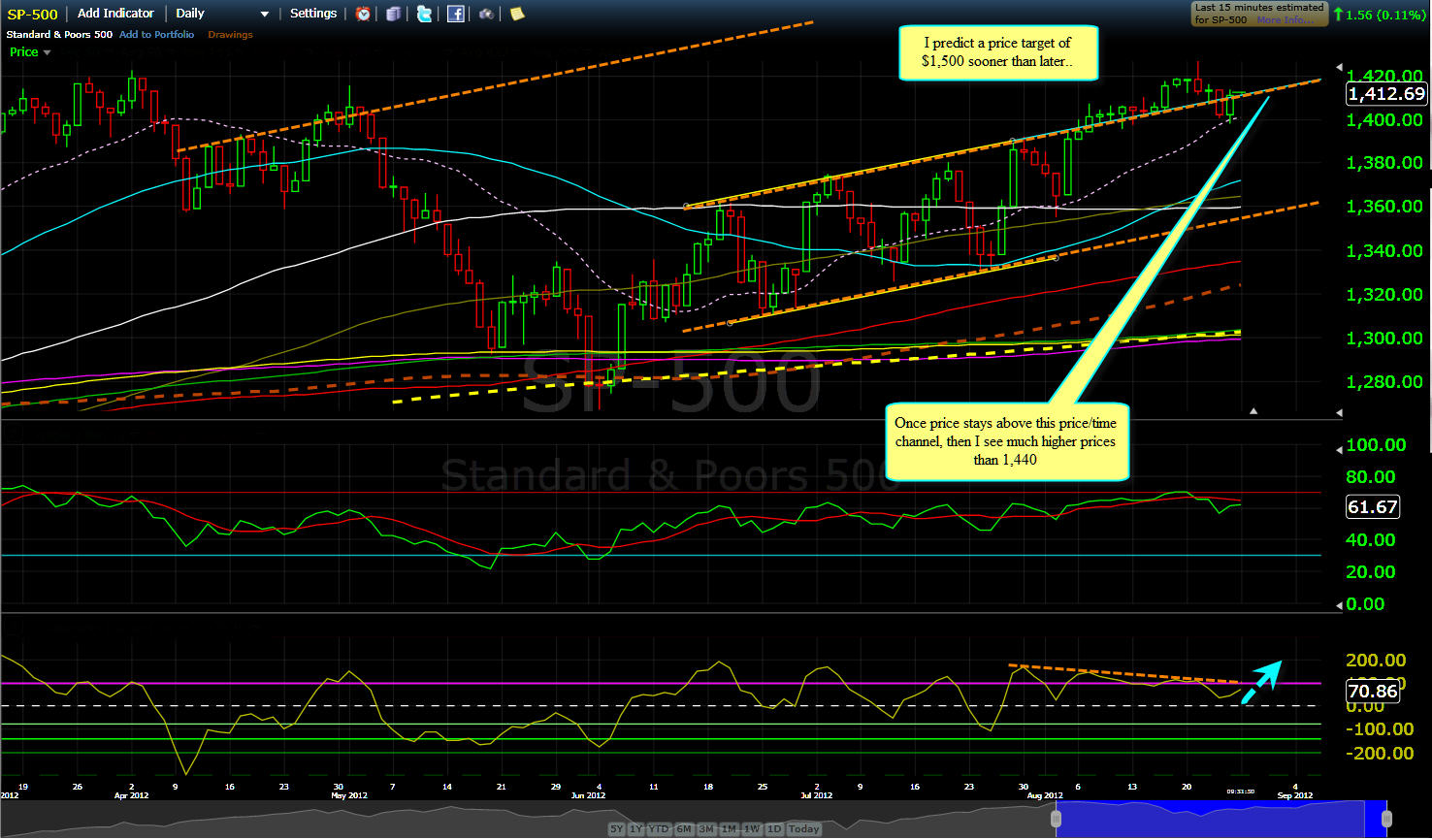The width and height of the screenshot is (1432, 840).
Task: Click the SP-500 ticker symbol
Action: pyautogui.click(x=33, y=15)
